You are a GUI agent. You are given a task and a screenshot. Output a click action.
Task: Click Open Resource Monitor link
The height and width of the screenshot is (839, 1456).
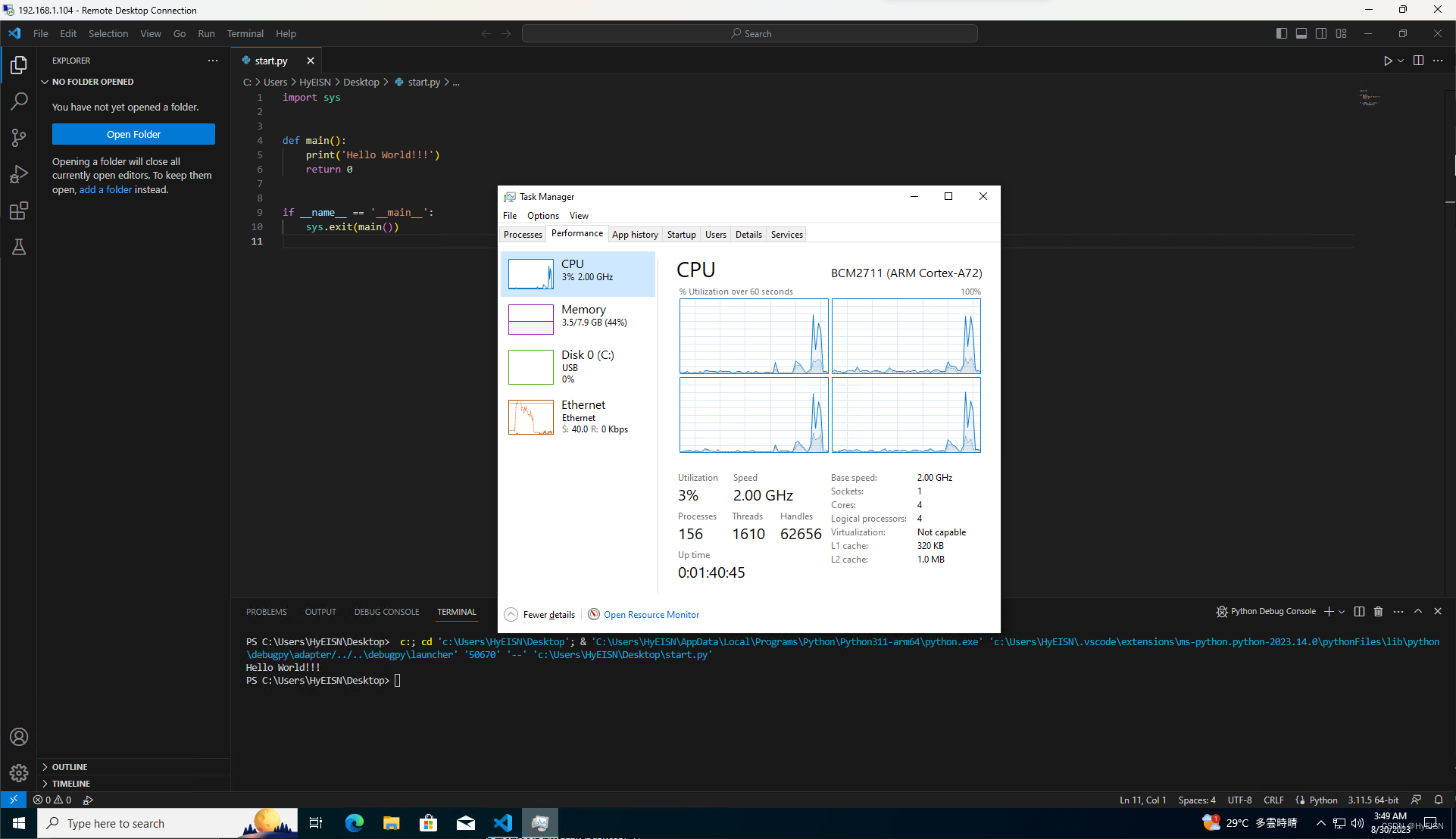tap(651, 615)
